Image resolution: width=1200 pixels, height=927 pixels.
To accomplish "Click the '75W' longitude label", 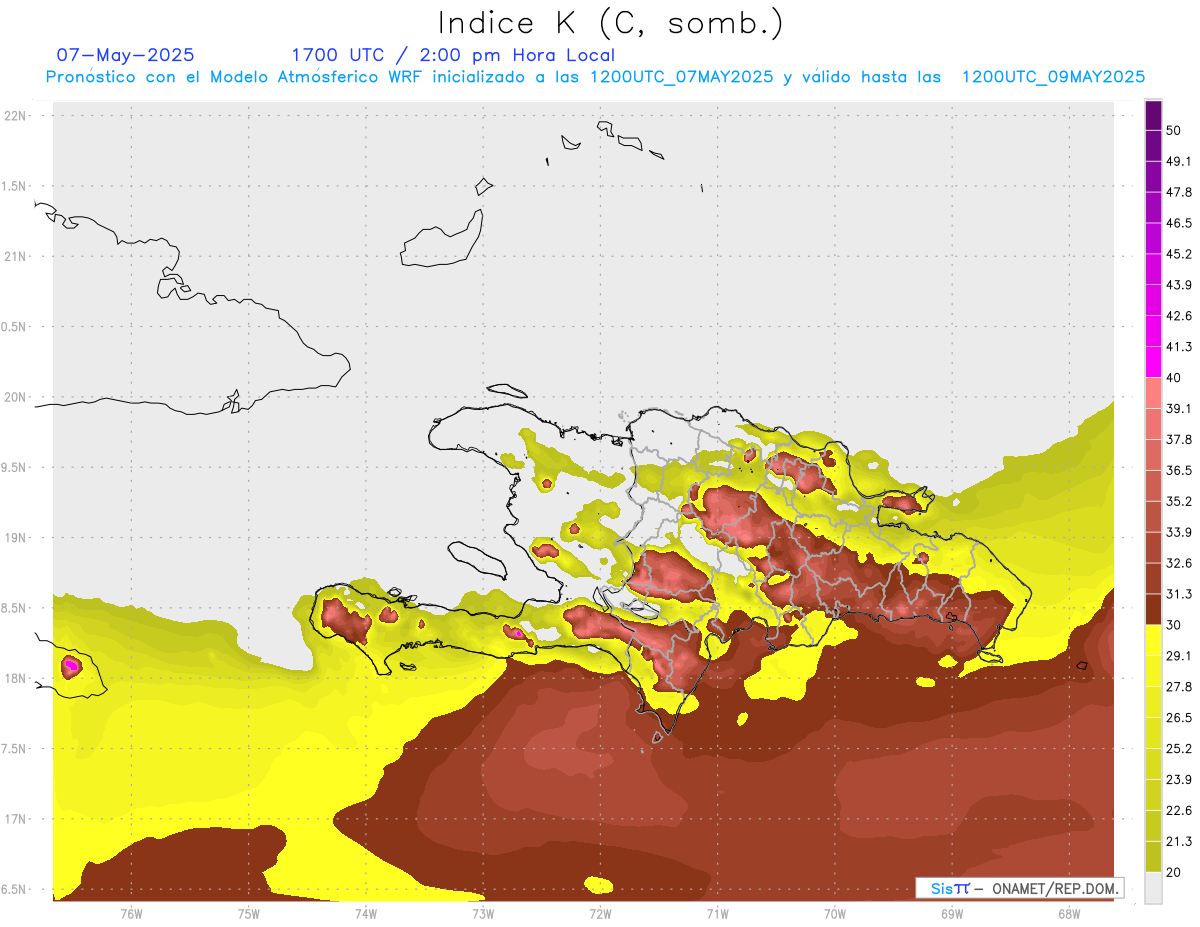I will [248, 914].
